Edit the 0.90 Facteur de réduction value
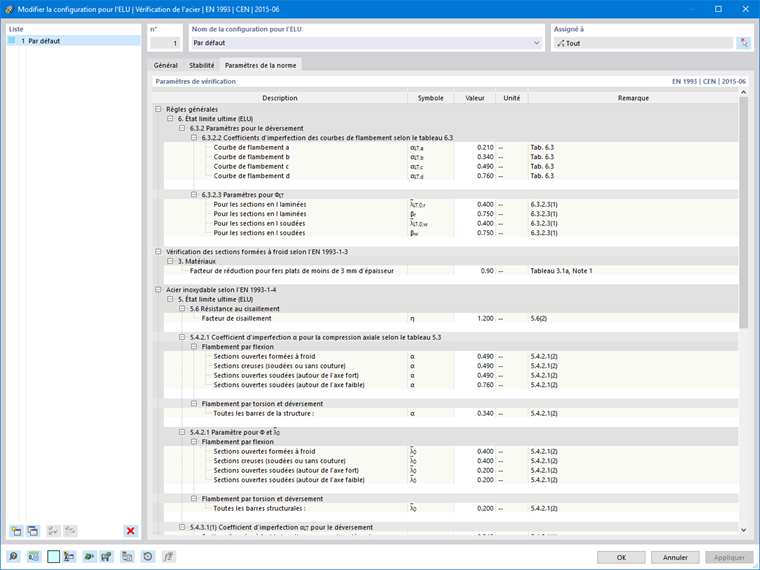Image resolution: width=760 pixels, height=570 pixels. pos(475,271)
